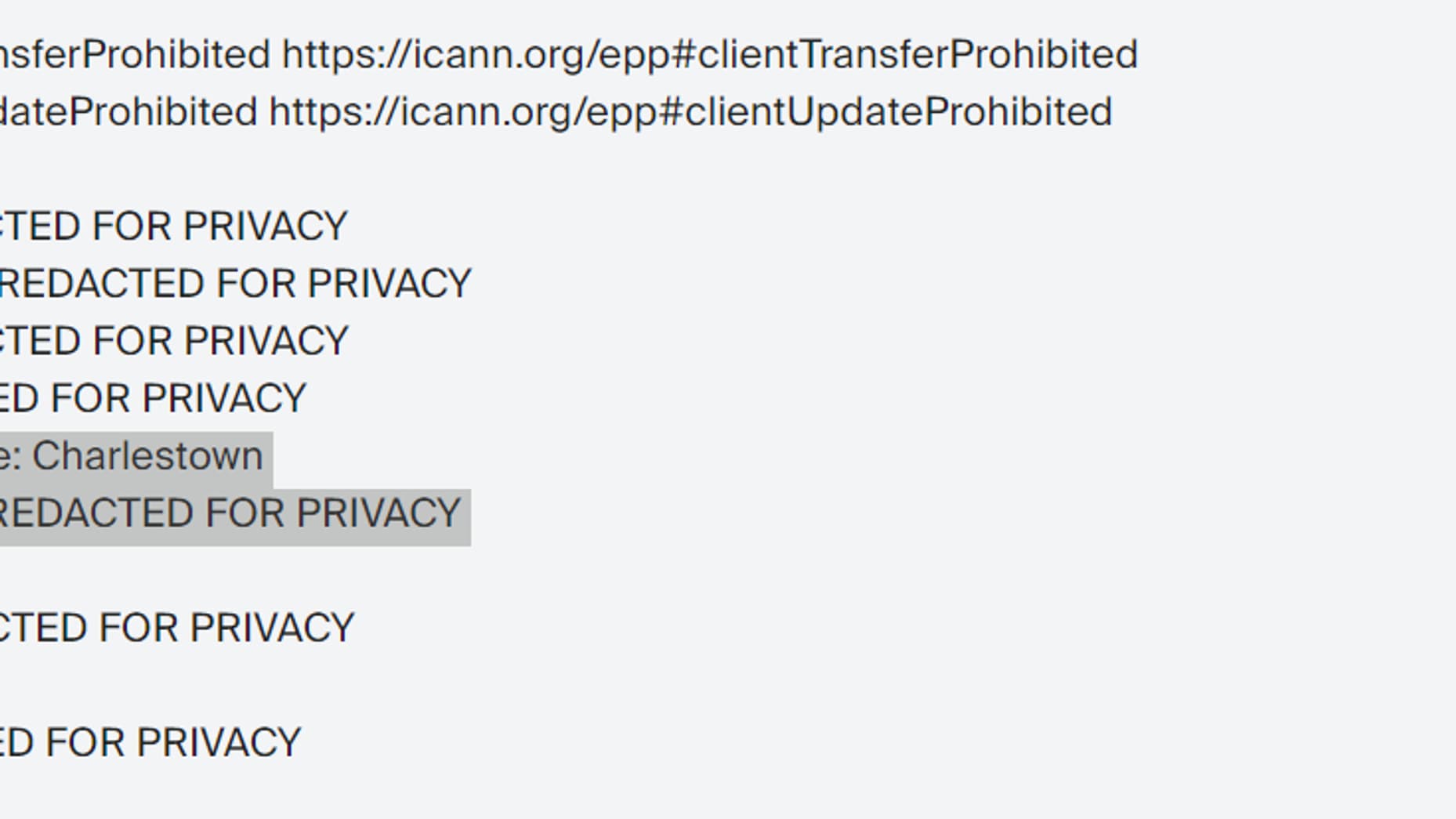The width and height of the screenshot is (1456, 819).
Task: Click the truncated "nsferProhibited" status text
Action: coord(135,54)
